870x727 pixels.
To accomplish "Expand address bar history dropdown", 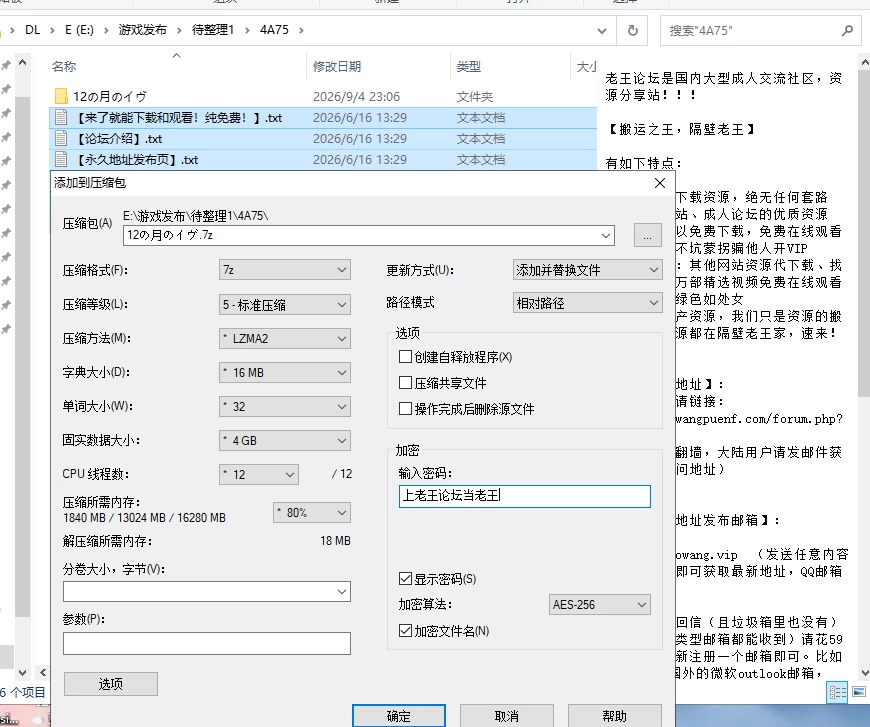I will pyautogui.click(x=601, y=31).
